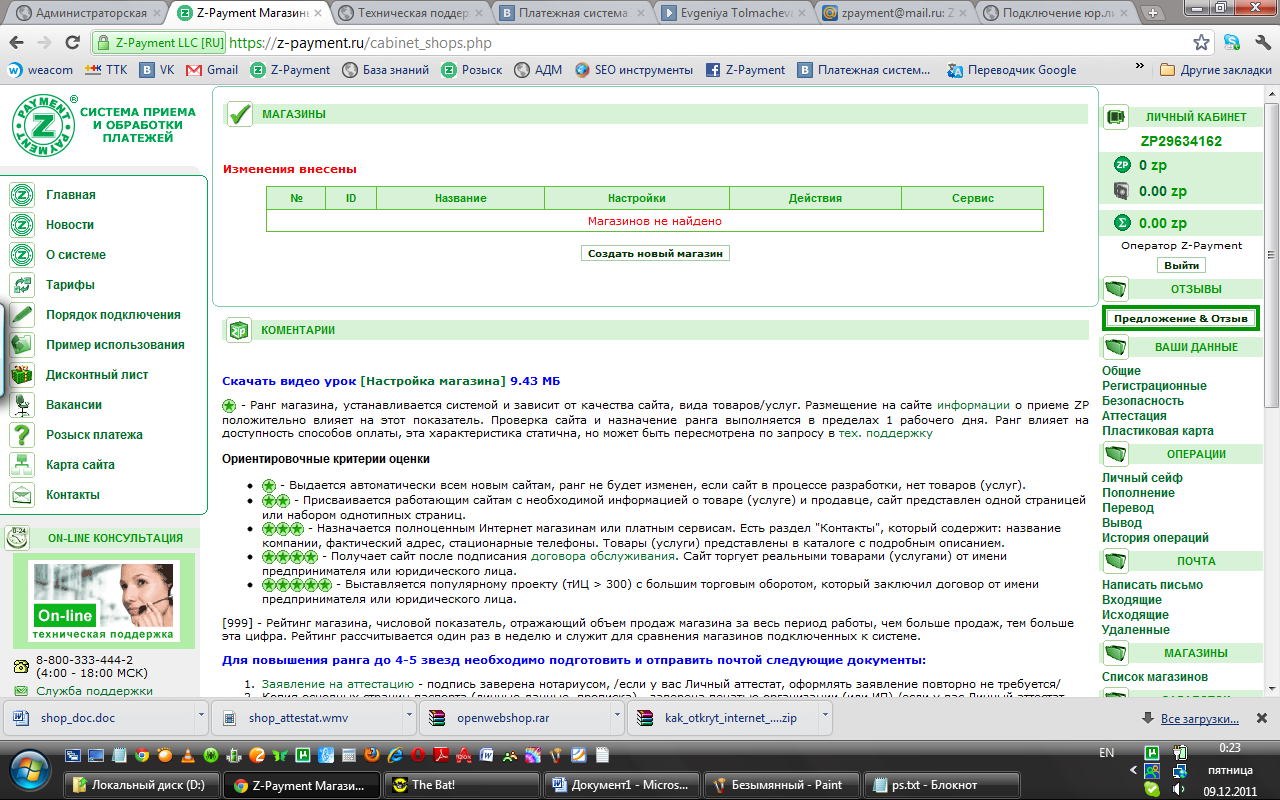Click the Карта сайта sitemap icon
Viewport: 1280px width, 800px height.
(x=22, y=465)
